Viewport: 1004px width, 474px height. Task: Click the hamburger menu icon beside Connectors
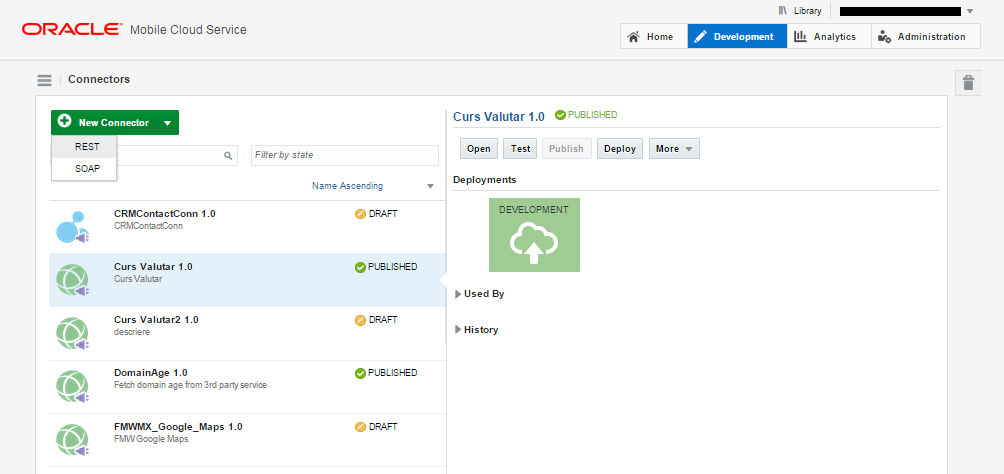click(x=44, y=80)
